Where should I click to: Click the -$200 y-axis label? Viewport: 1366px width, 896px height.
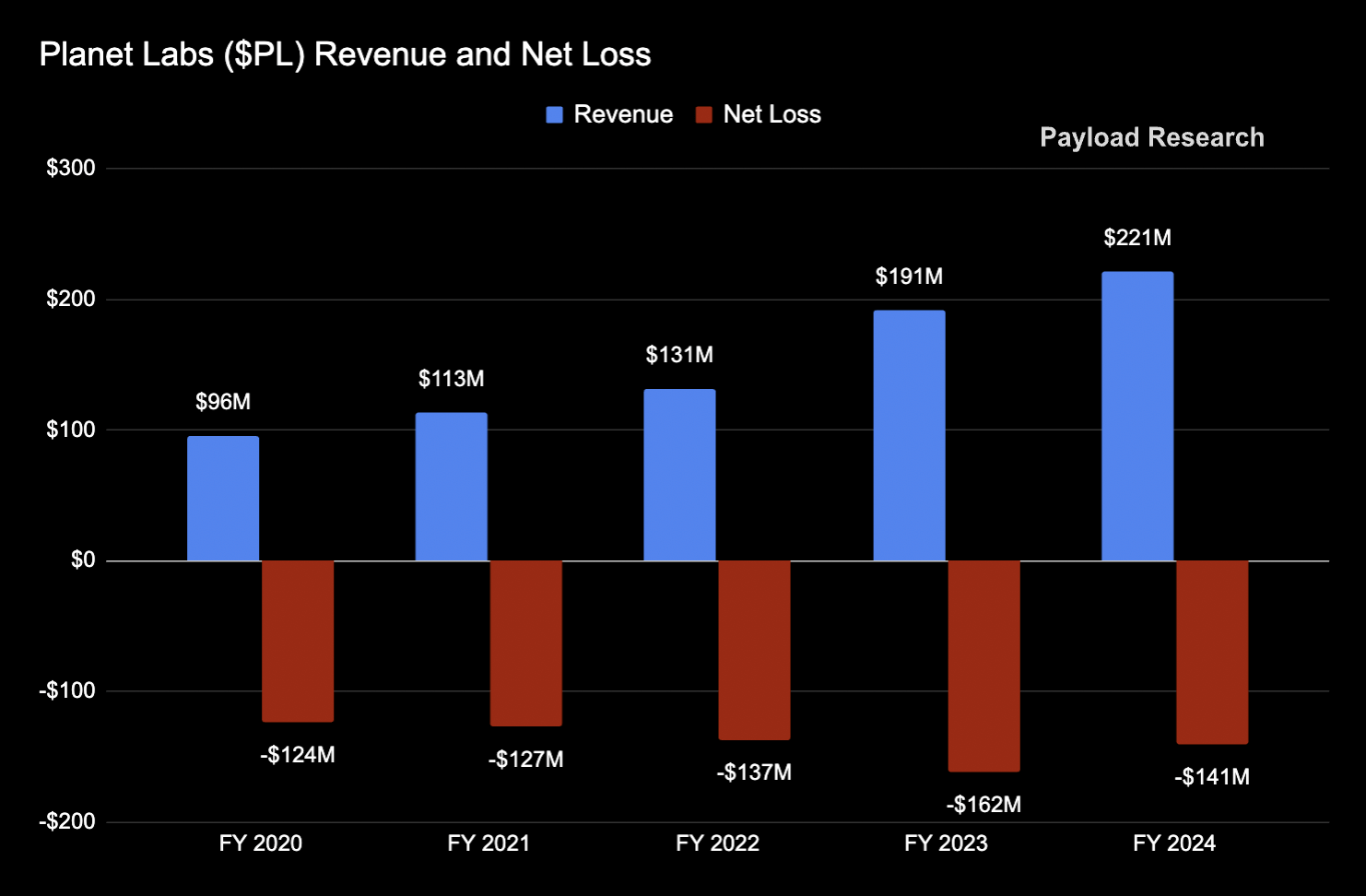coord(67,821)
